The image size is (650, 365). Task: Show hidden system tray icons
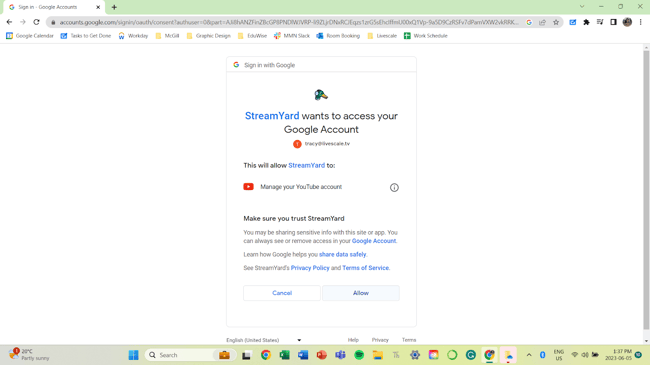(x=529, y=355)
